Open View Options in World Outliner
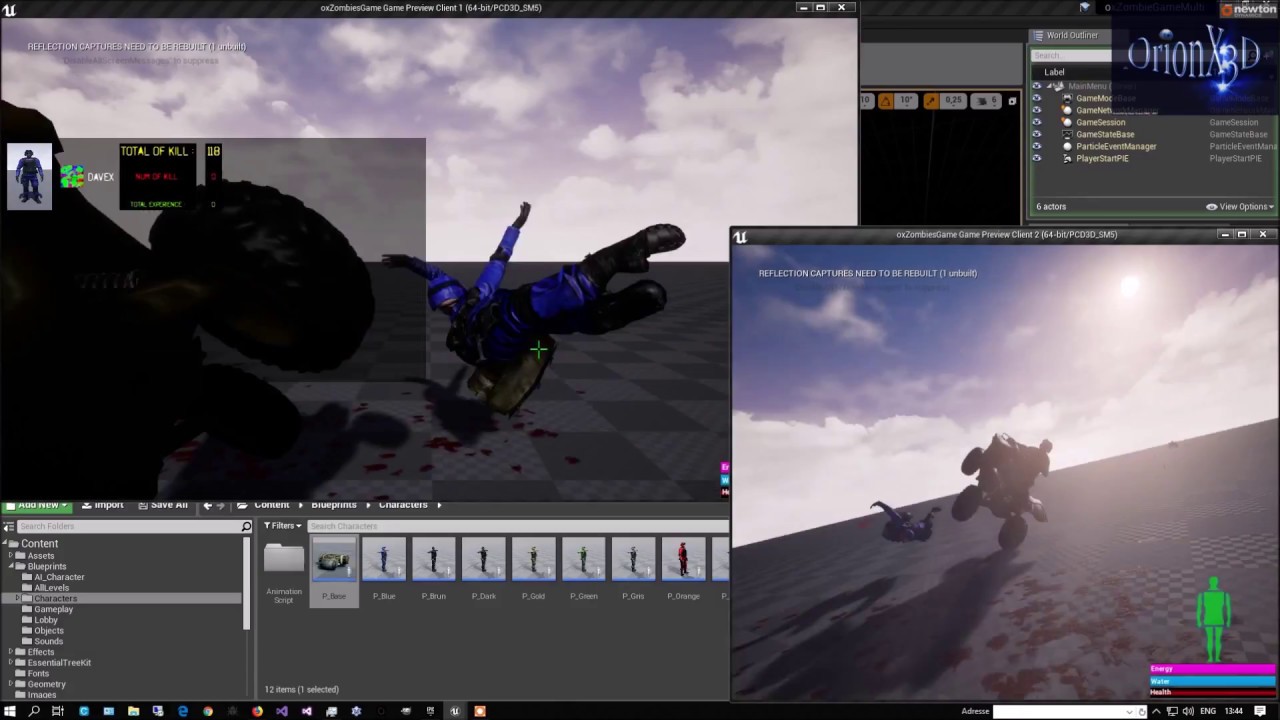Screen dimensions: 1280x720 pyautogui.click(x=1240, y=206)
